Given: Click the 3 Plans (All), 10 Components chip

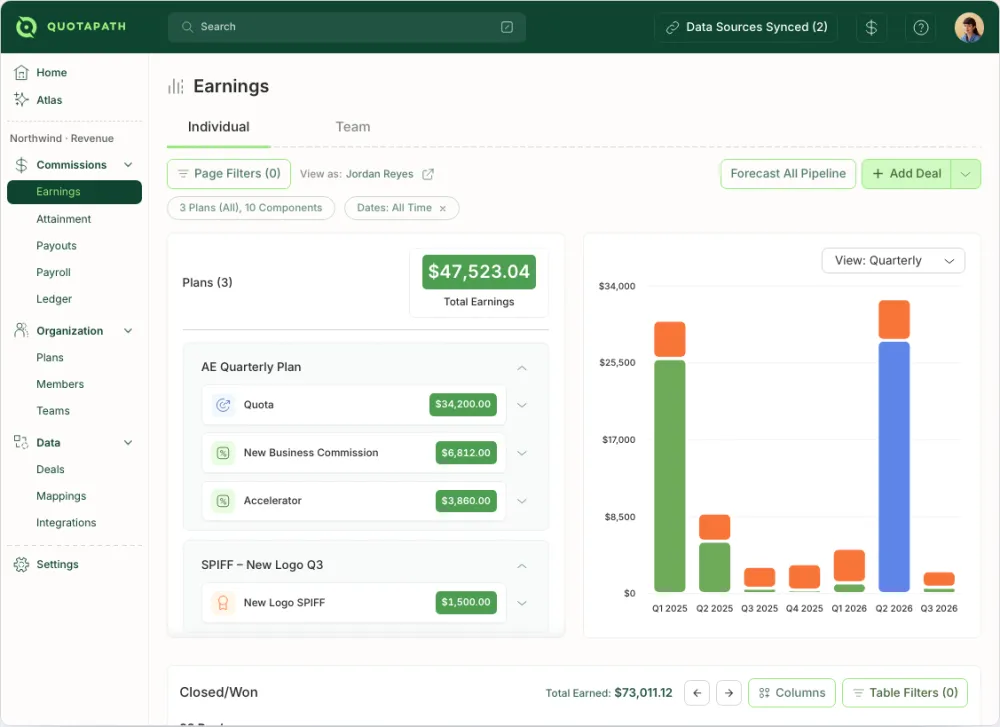Looking at the screenshot, I should pos(251,208).
